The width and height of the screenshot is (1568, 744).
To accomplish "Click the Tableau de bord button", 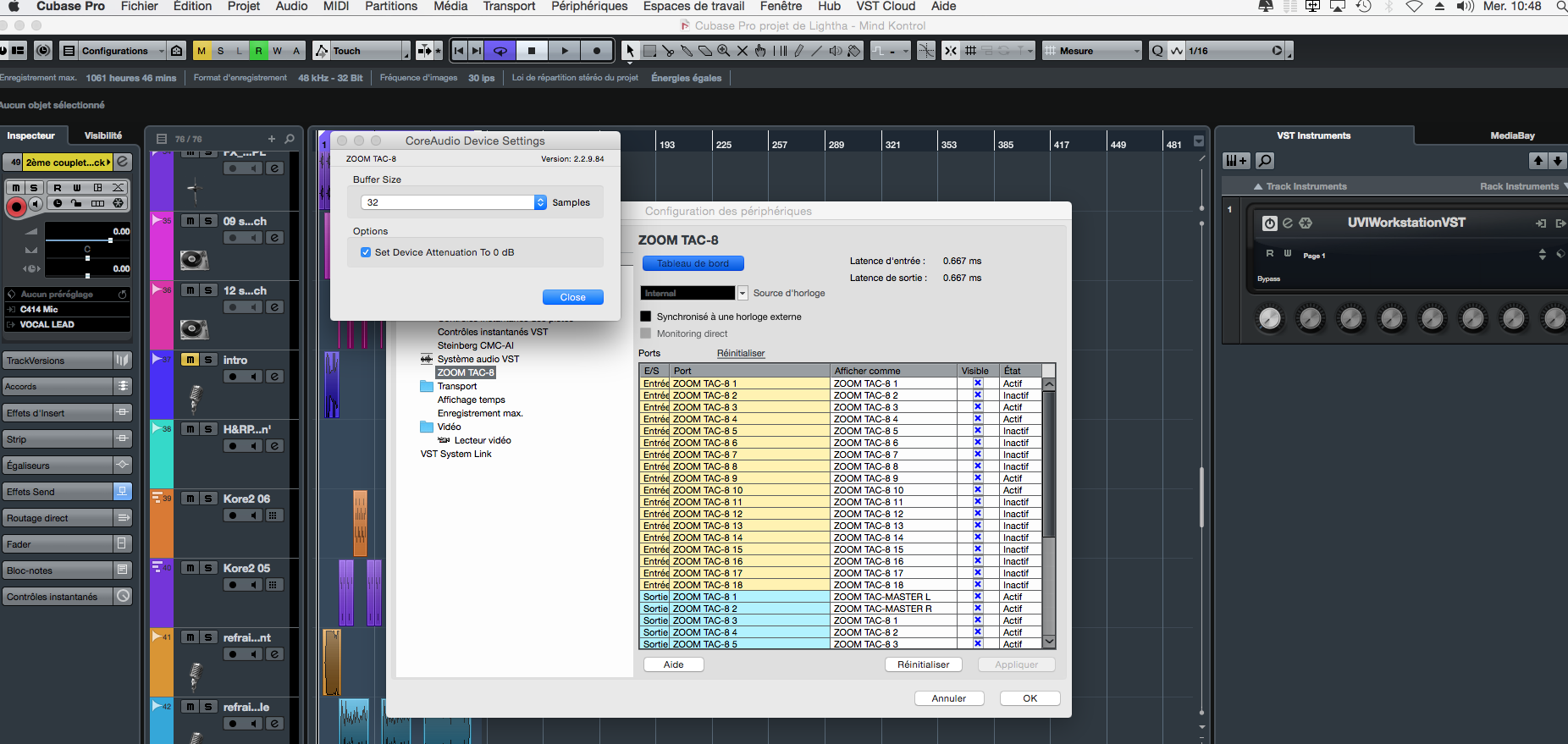I will tap(693, 263).
